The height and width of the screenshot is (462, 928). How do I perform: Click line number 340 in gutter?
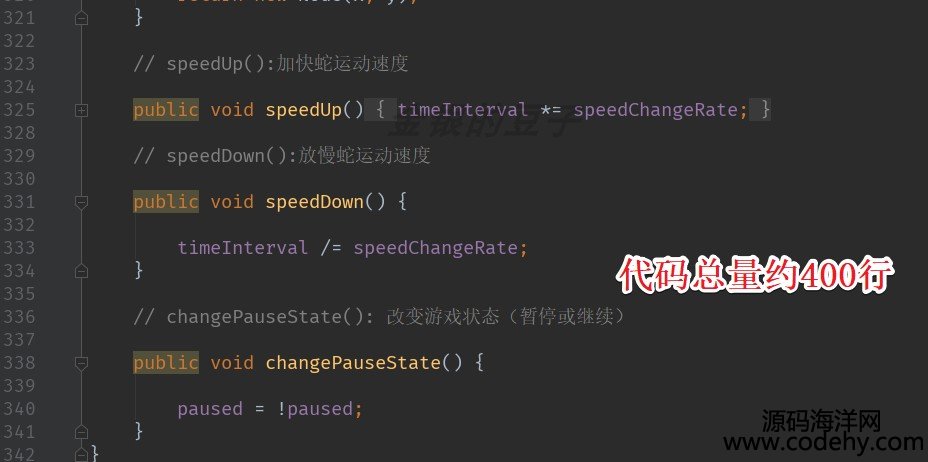coord(19,409)
